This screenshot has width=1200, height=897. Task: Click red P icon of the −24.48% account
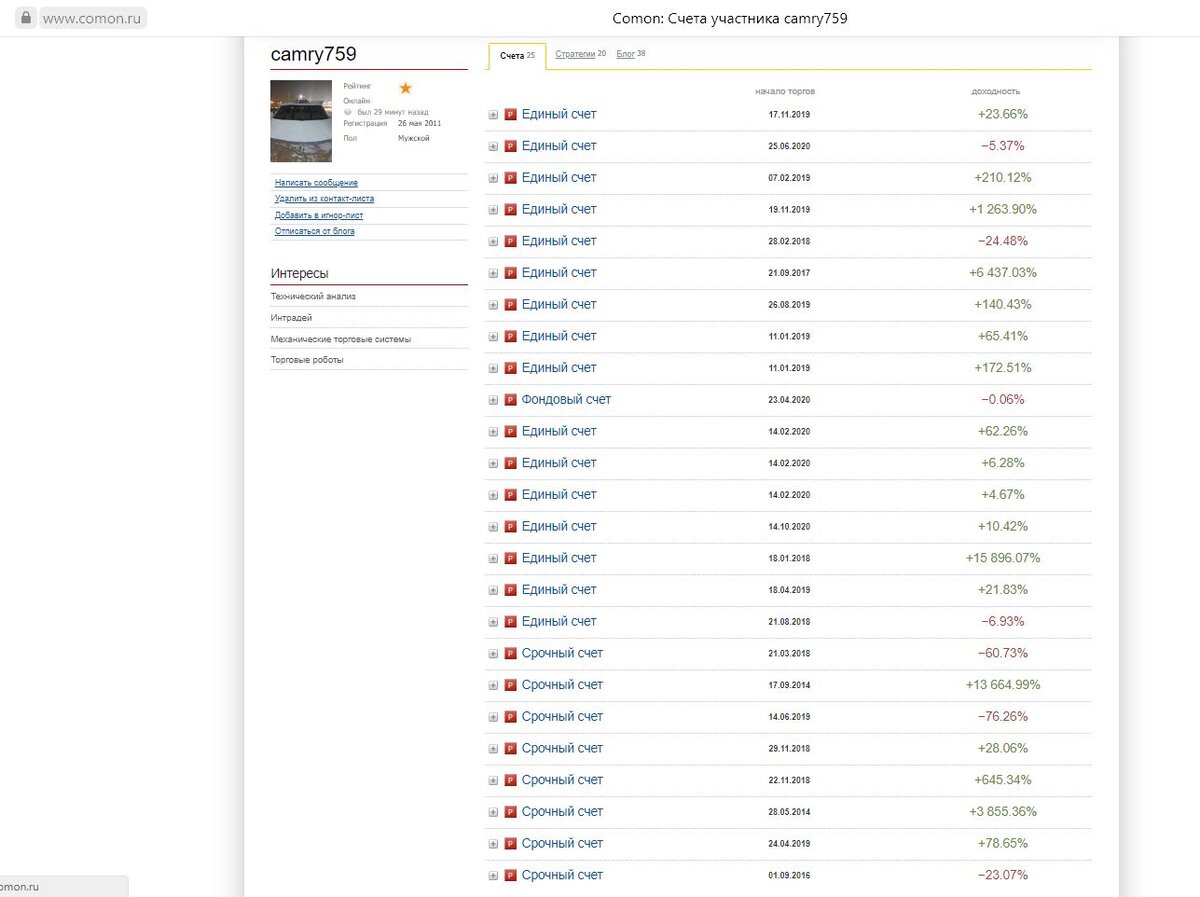click(x=510, y=241)
